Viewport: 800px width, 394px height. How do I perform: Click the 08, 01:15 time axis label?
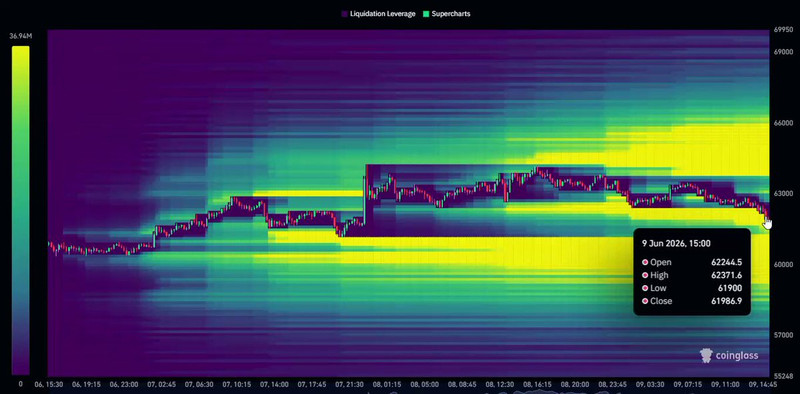pyautogui.click(x=387, y=384)
